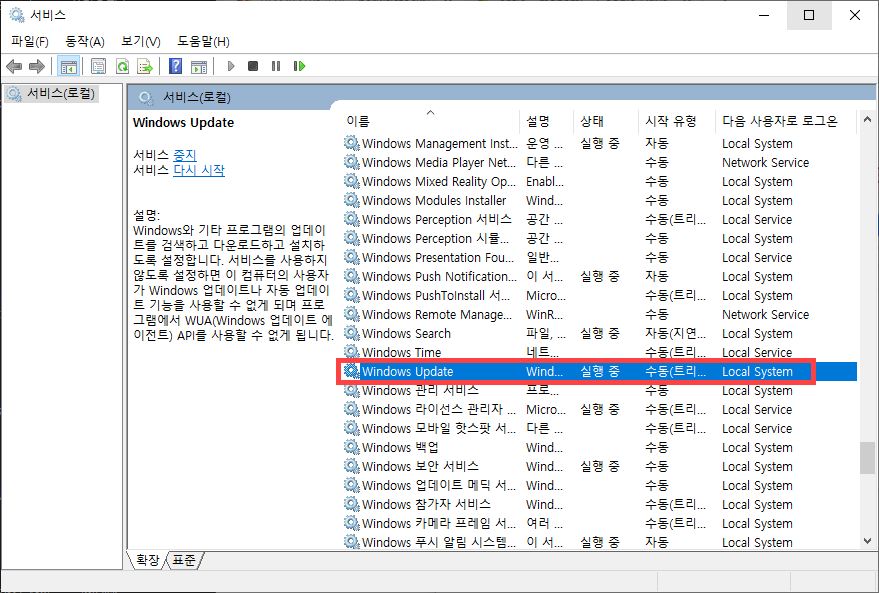The image size is (879, 593).
Task: Select Windows Mixed Reality Op... service
Action: (599, 182)
